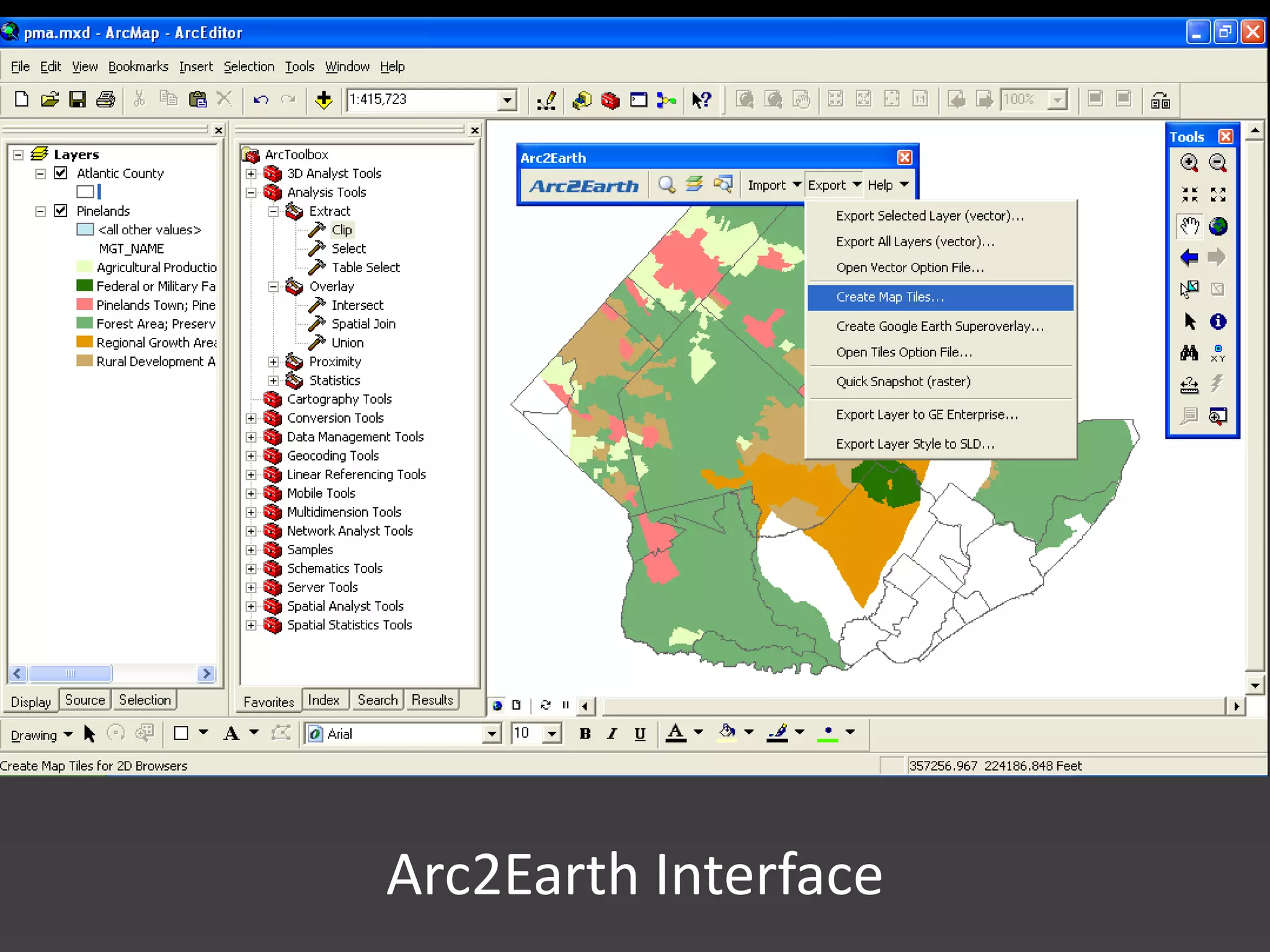
Task: Click Fixed Zoom Out icon in Tools palette
Action: [x=1218, y=195]
